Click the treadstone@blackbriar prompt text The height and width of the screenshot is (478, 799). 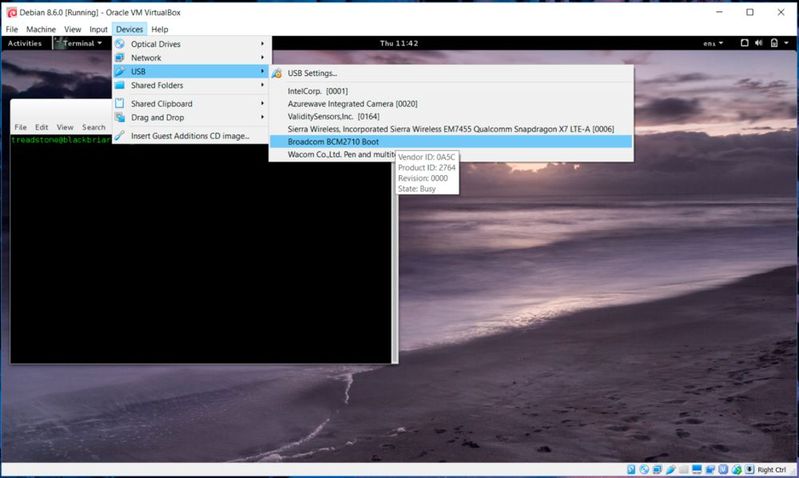click(61, 140)
